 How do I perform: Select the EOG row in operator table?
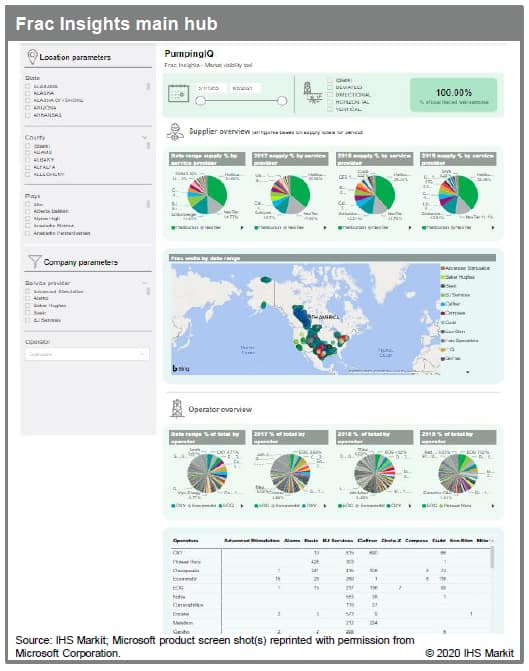click(x=332, y=588)
